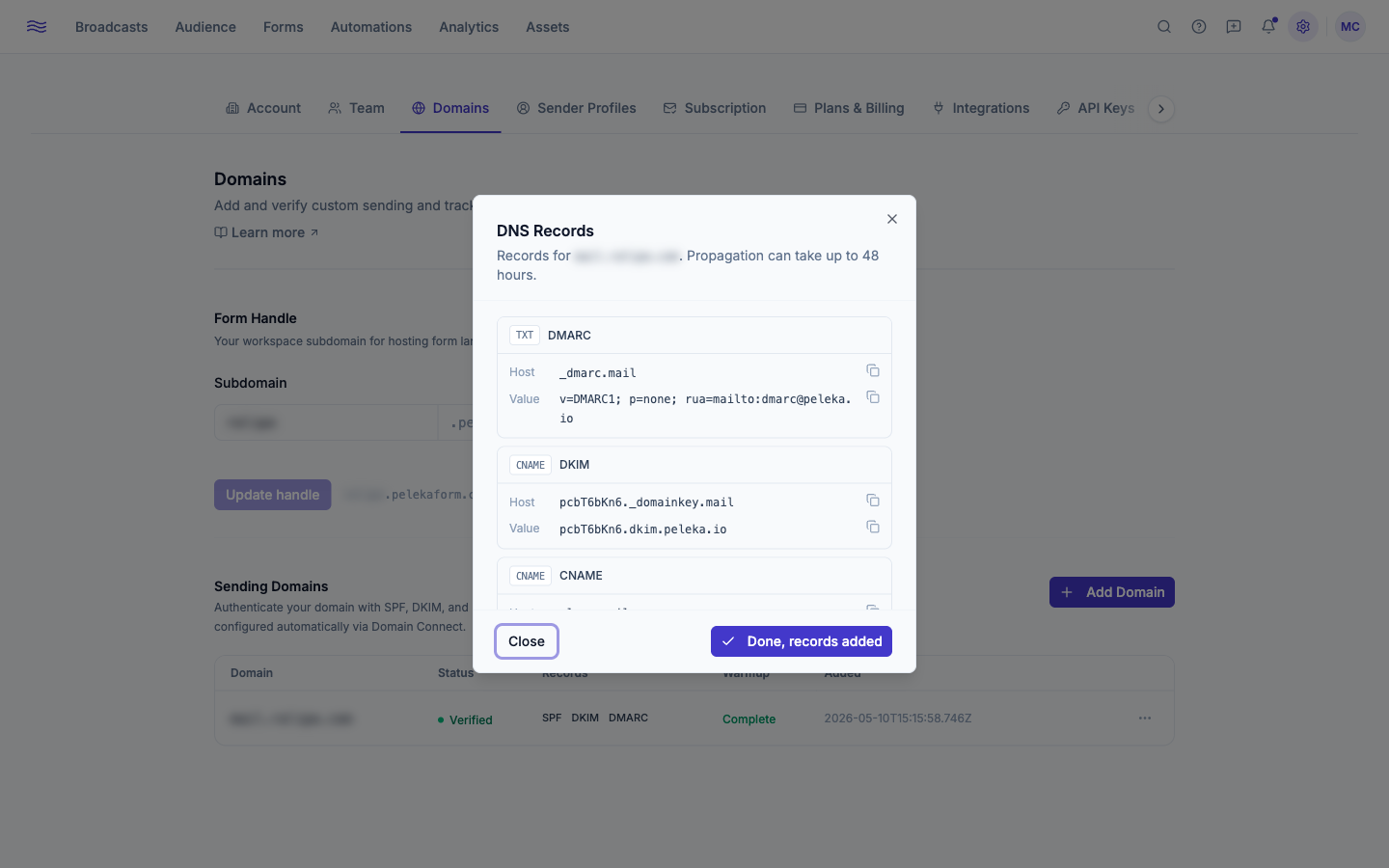Copy the DKIM host value
This screenshot has height=868, width=1389.
(x=873, y=501)
